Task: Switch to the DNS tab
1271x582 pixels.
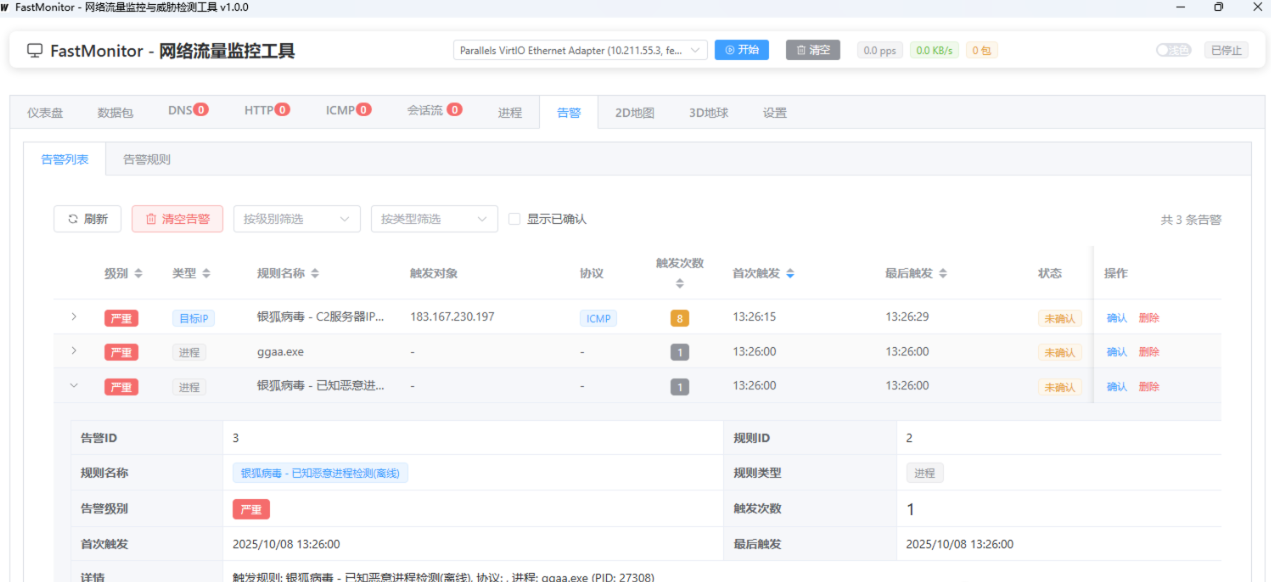Action: coord(180,112)
